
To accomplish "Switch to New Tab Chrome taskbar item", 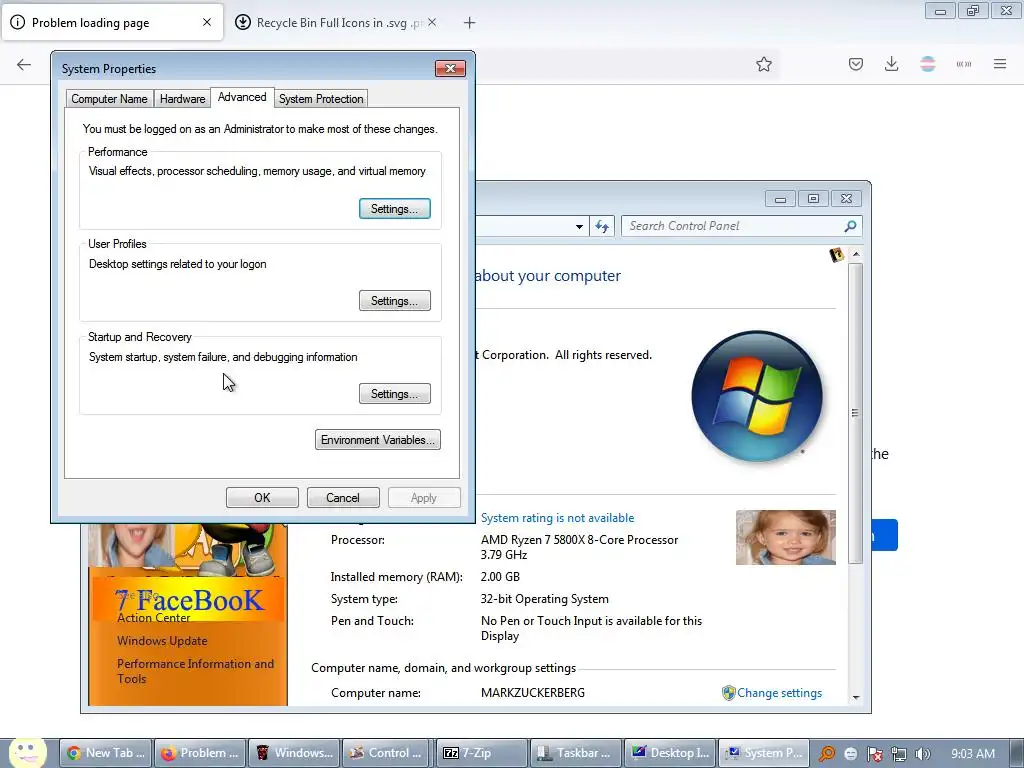I will (106, 753).
